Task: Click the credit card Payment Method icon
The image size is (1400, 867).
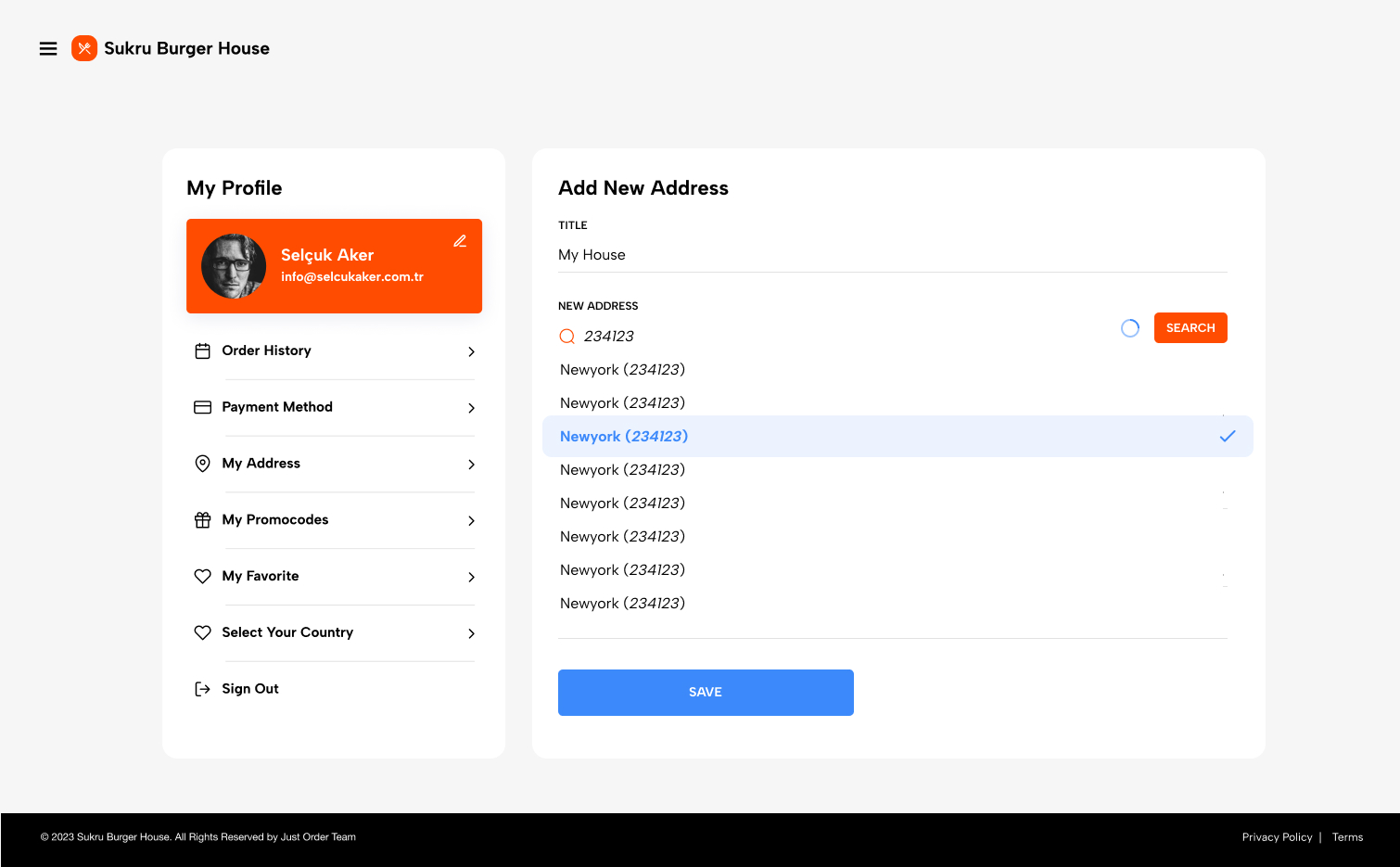Action: point(202,408)
